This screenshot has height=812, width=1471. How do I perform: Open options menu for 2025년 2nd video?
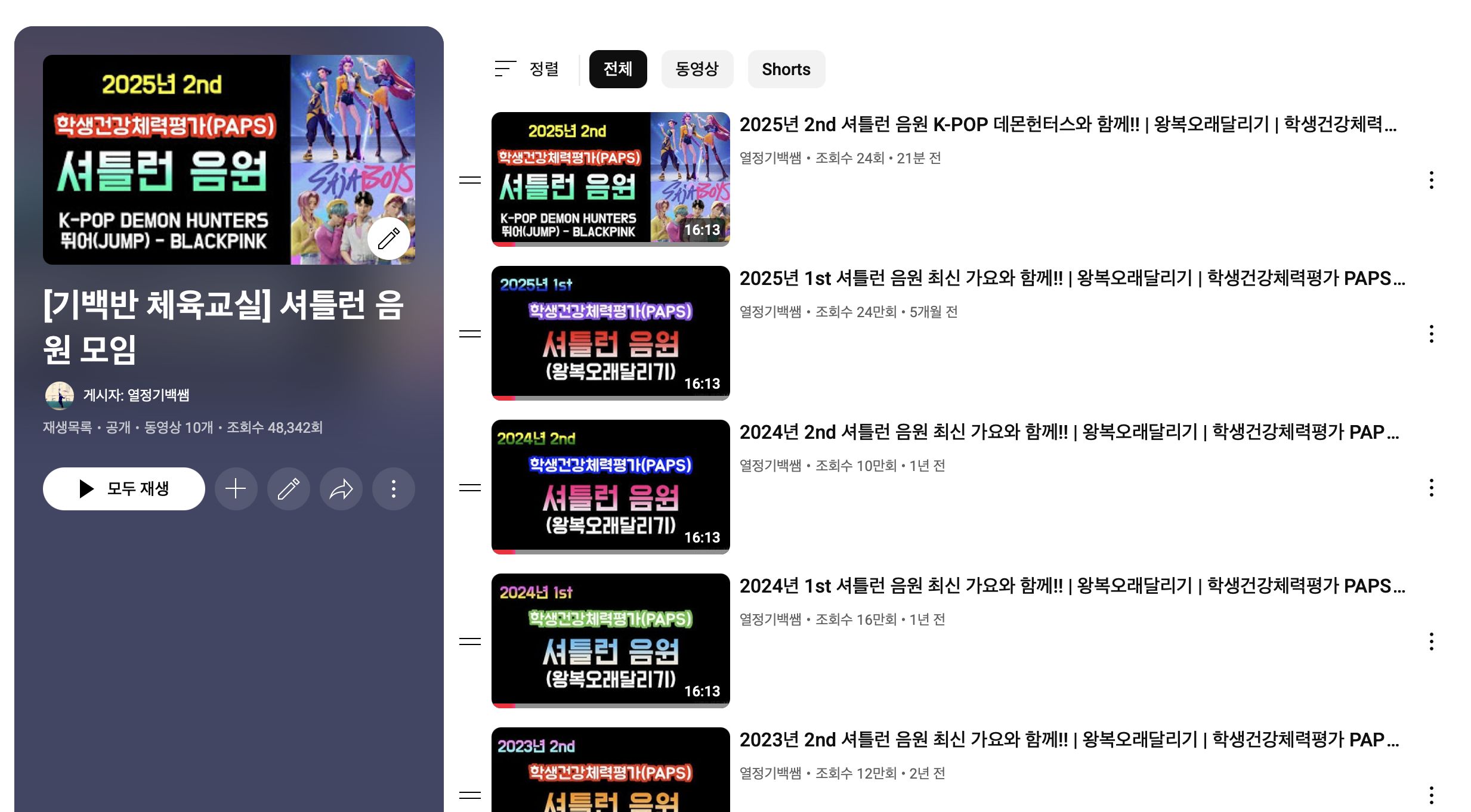(1431, 180)
